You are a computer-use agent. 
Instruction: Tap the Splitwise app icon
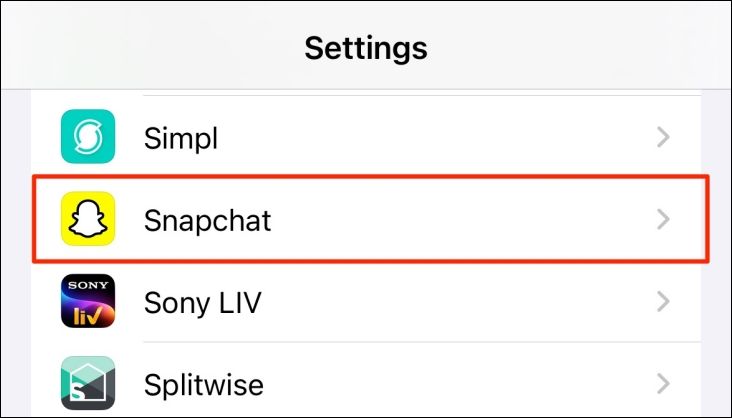point(87,384)
